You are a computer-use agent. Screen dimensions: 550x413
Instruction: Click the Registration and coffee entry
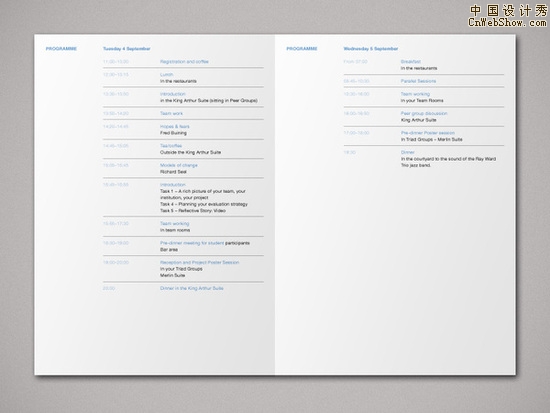[x=184, y=62]
